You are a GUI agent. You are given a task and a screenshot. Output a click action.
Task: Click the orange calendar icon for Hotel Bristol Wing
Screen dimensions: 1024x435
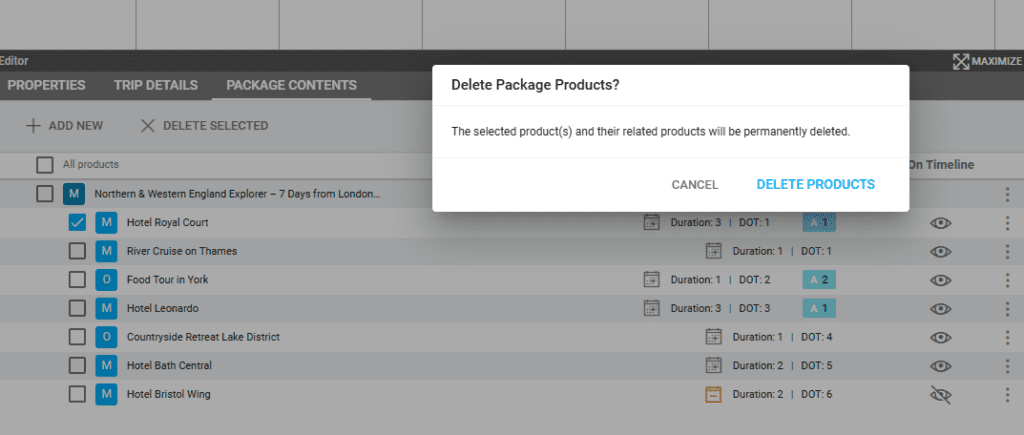point(714,395)
